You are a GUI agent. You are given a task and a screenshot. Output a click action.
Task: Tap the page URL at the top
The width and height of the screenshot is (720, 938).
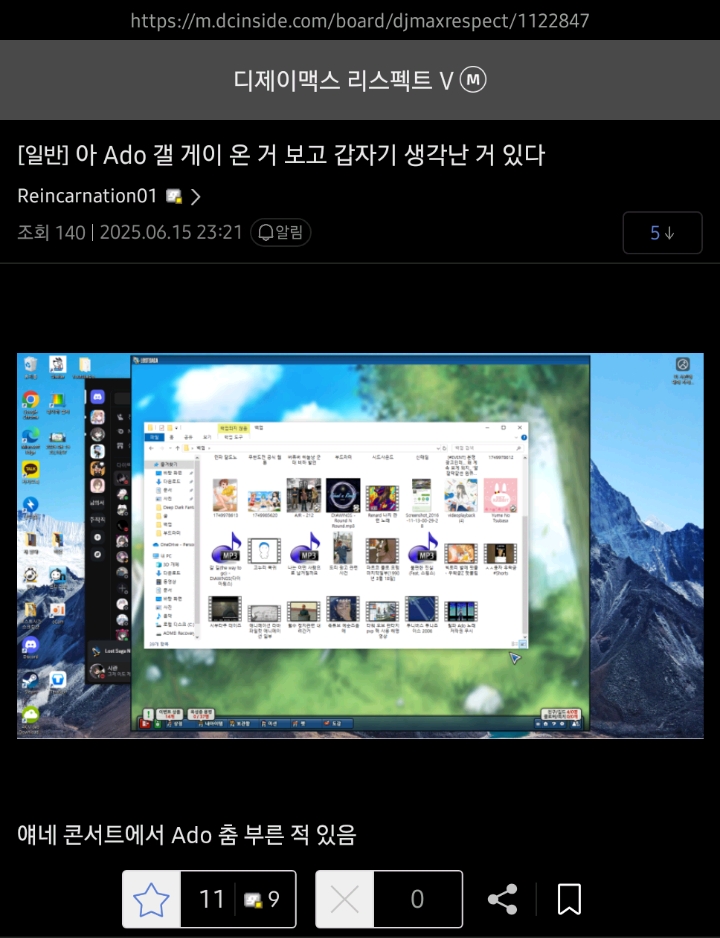tap(360, 20)
